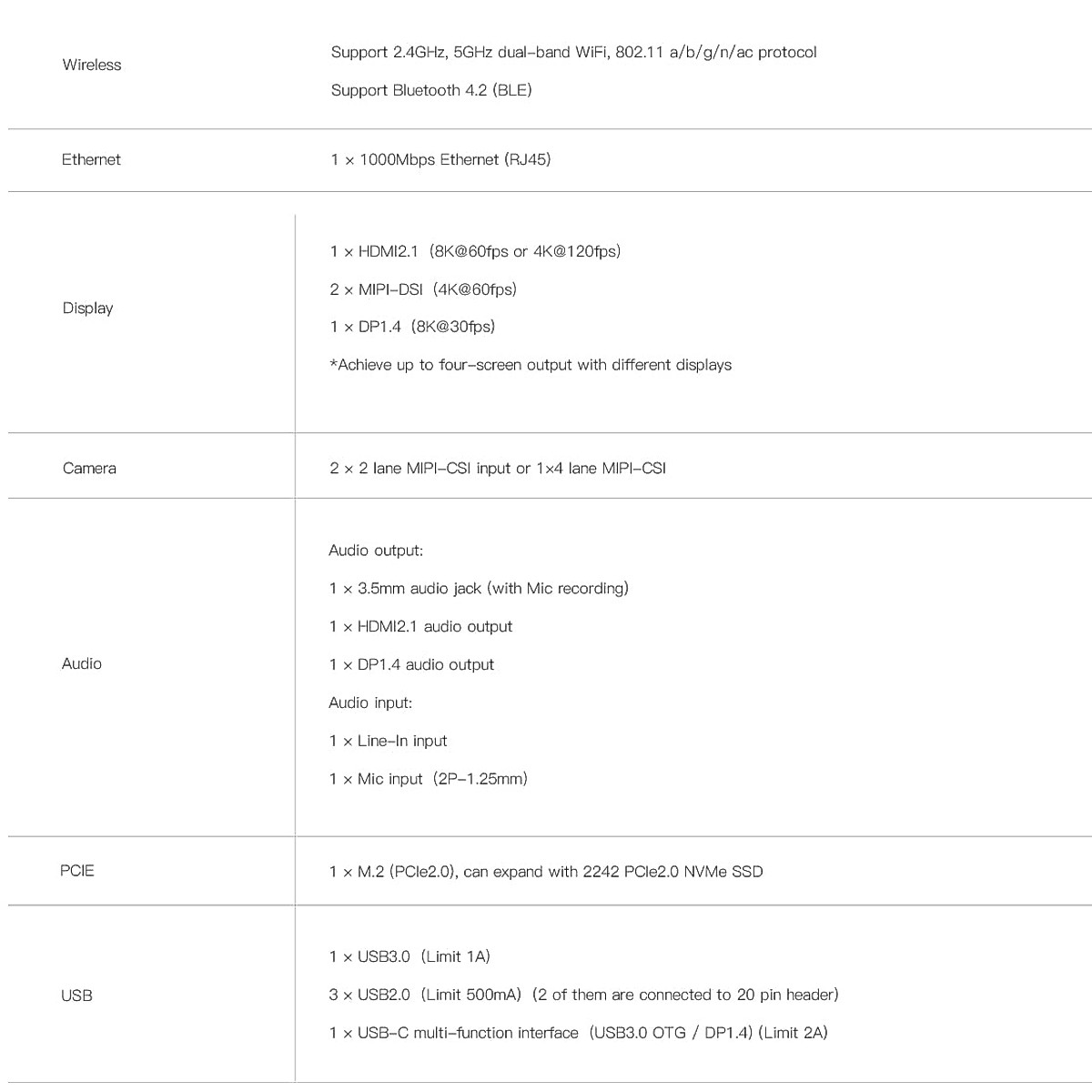Image resolution: width=1092 pixels, height=1092 pixels.
Task: Click the USB3.0 (Limit 1A) entry
Action: 409,956
